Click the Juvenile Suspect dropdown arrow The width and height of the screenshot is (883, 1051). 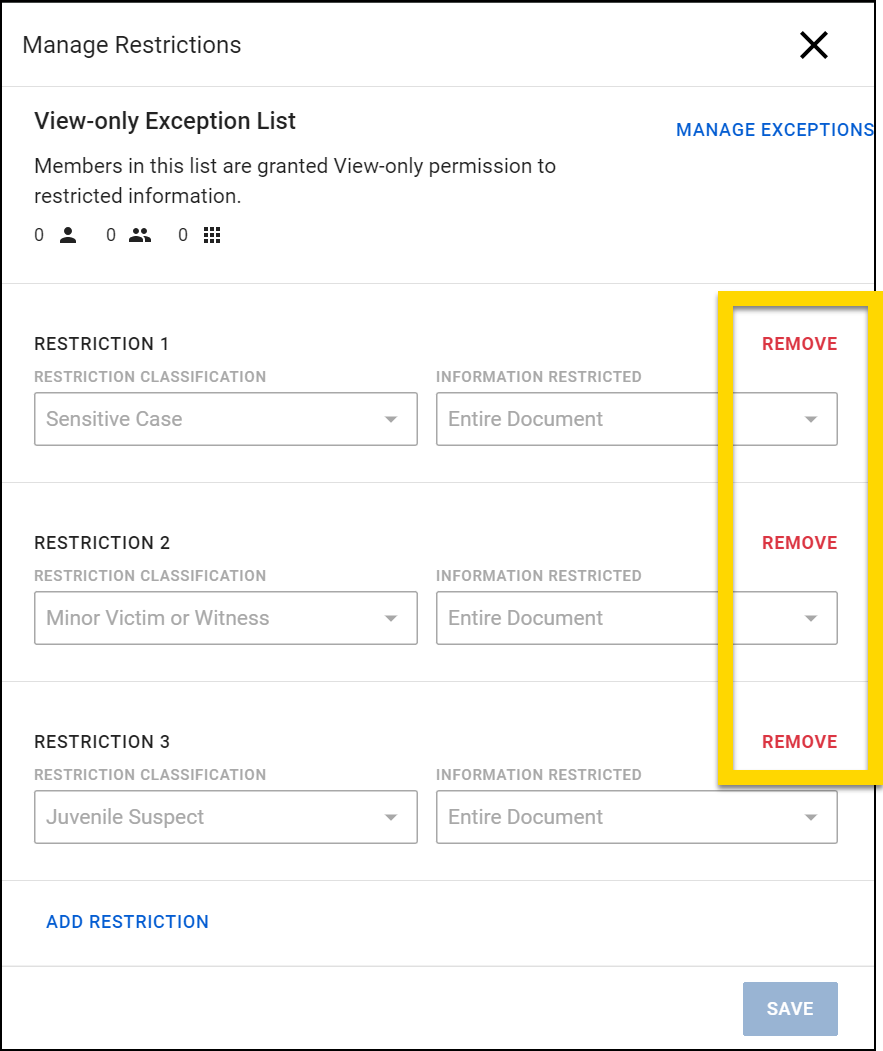click(393, 817)
